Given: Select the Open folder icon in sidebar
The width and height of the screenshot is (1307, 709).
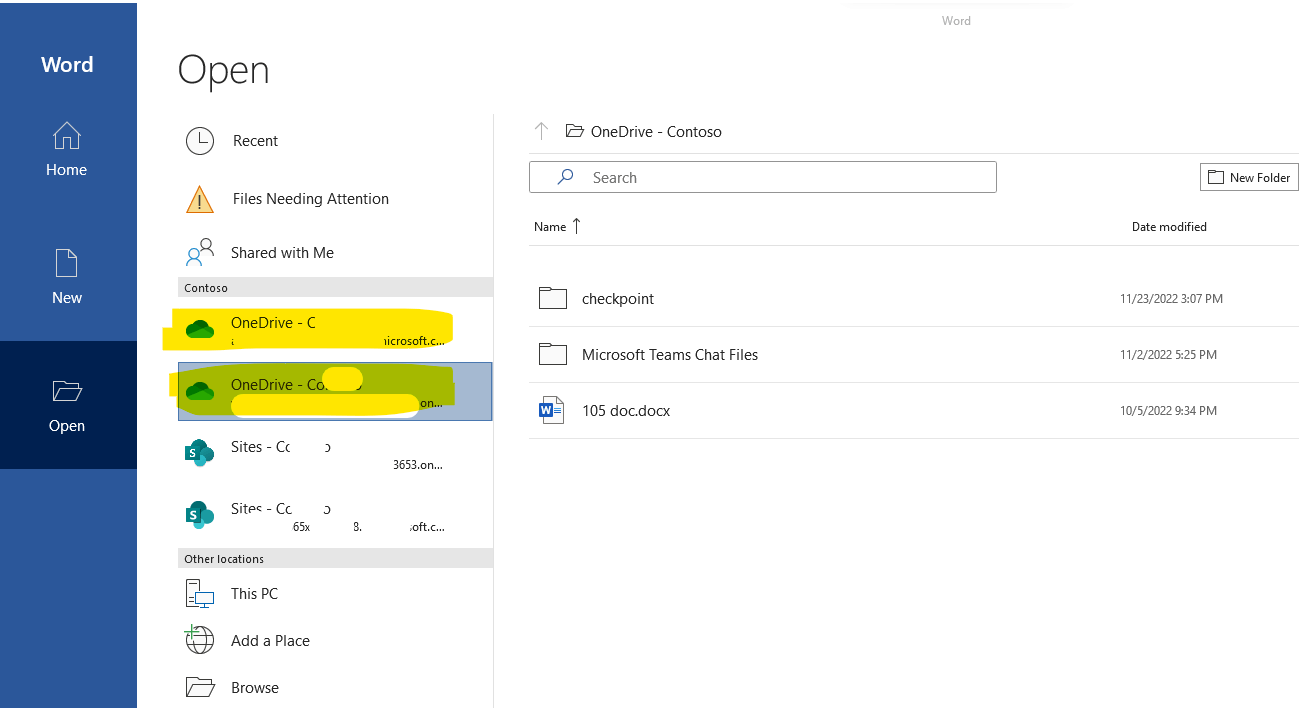Looking at the screenshot, I should [x=66, y=390].
